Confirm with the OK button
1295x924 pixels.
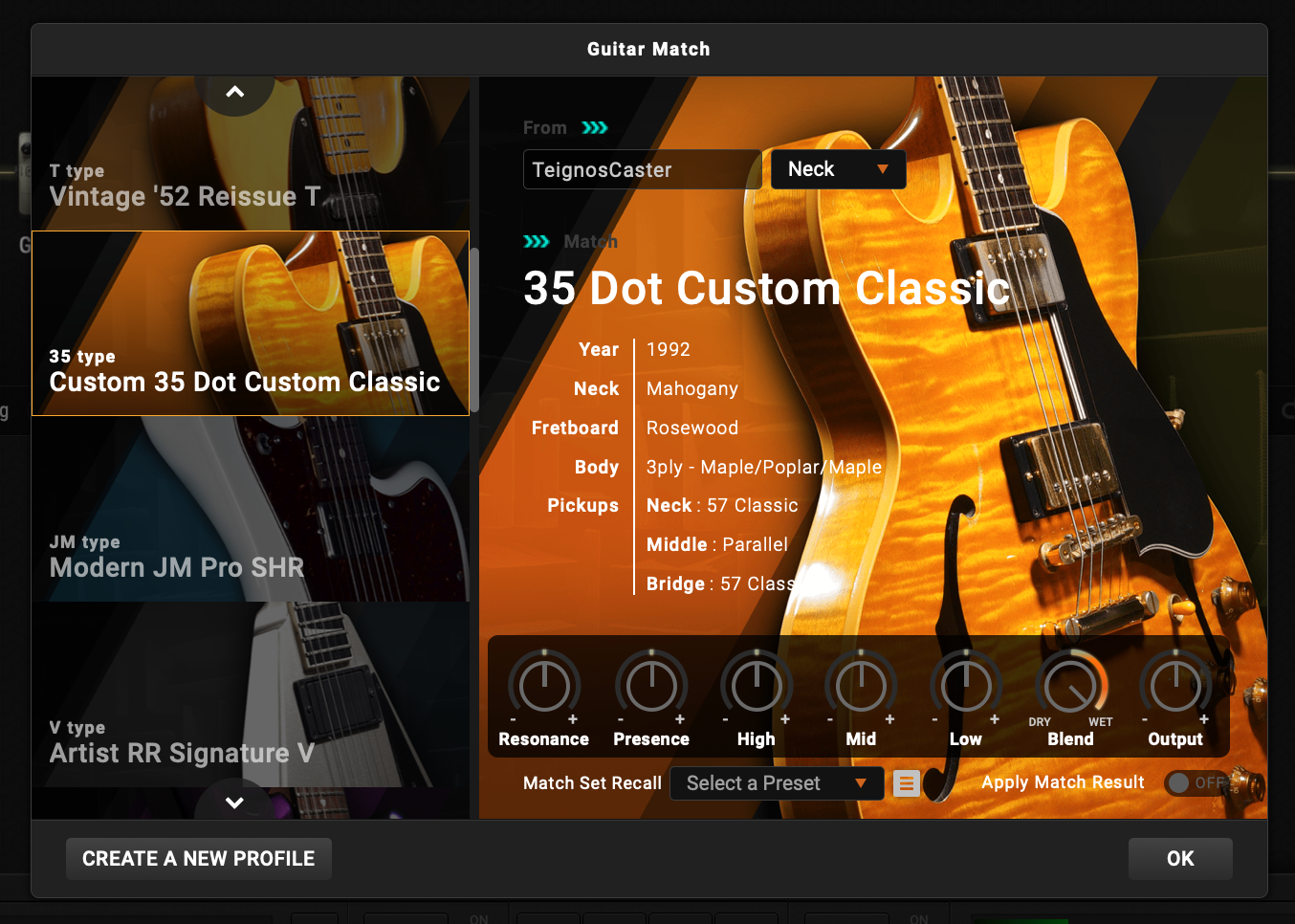(1180, 858)
